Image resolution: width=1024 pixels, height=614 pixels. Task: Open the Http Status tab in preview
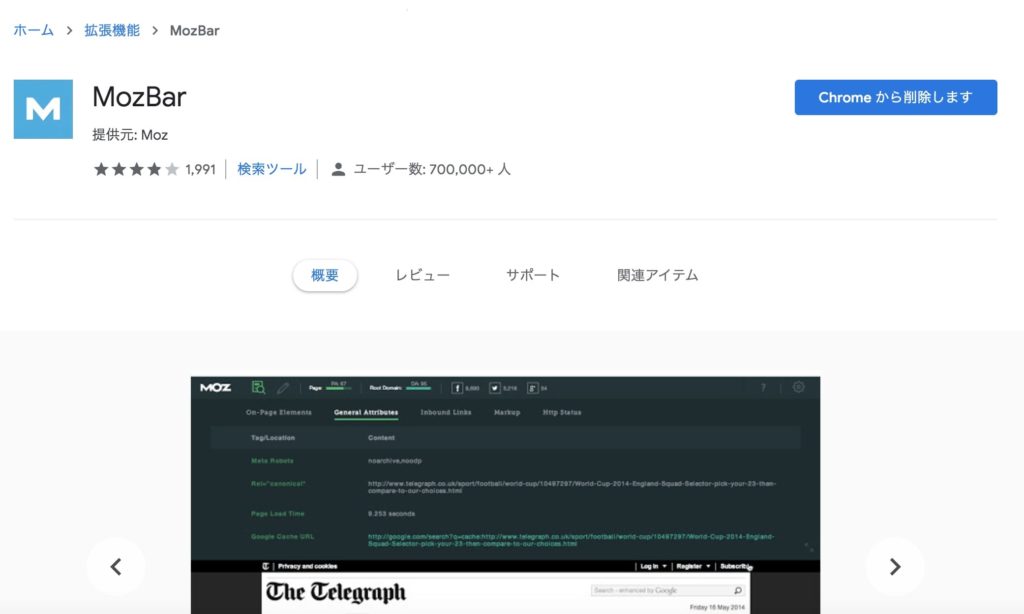click(x=562, y=413)
